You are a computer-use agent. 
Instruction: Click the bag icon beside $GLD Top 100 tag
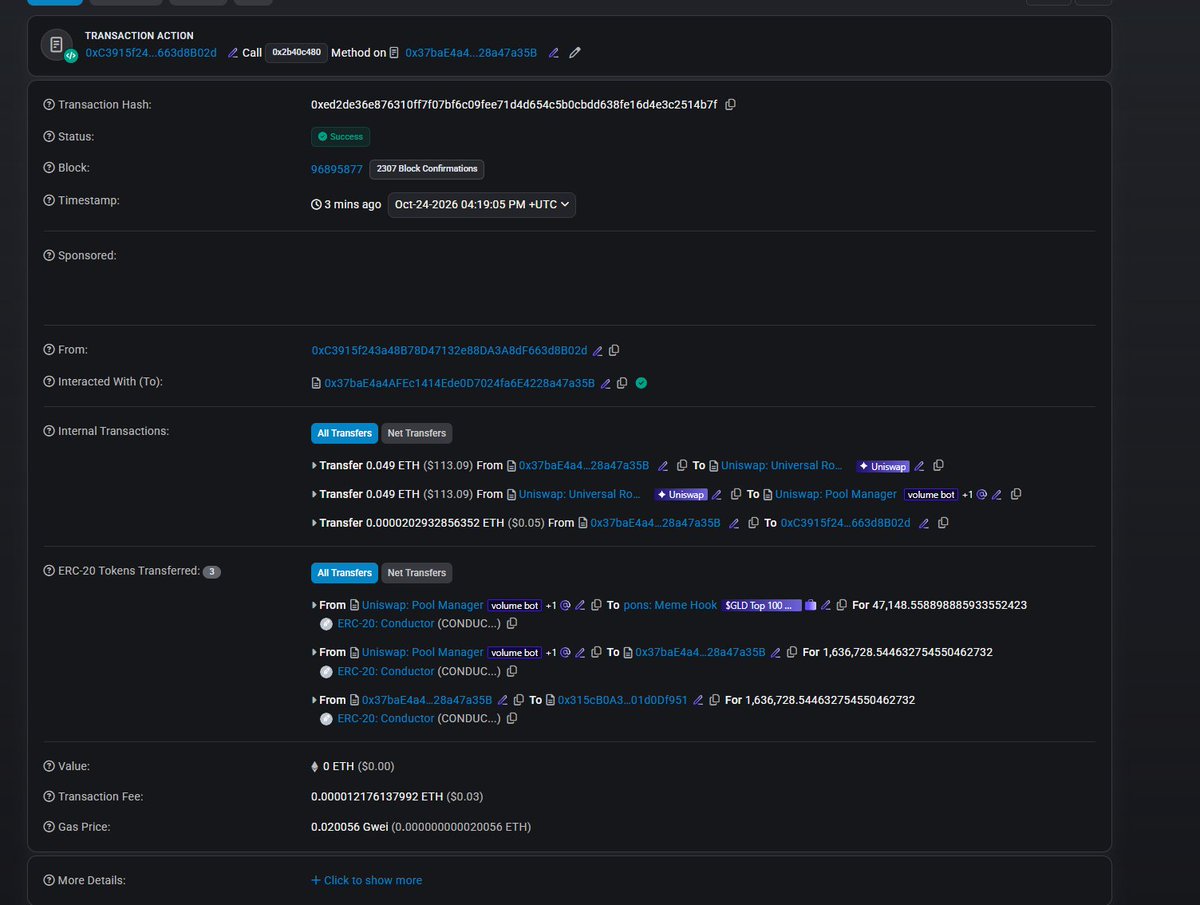coord(811,606)
